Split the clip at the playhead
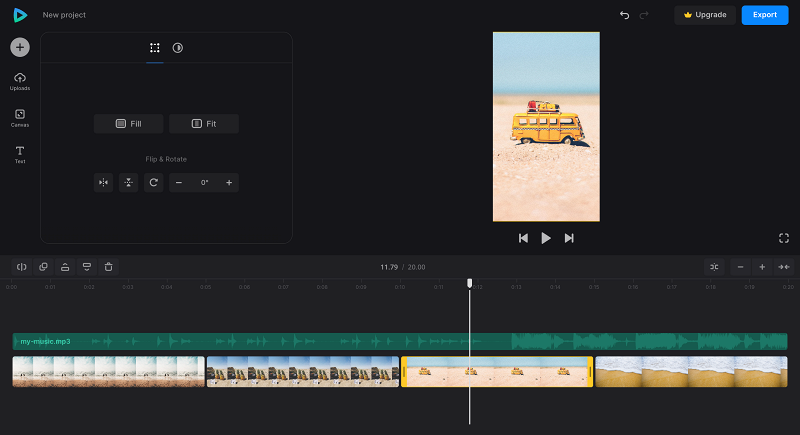This screenshot has height=435, width=800. tap(21, 267)
